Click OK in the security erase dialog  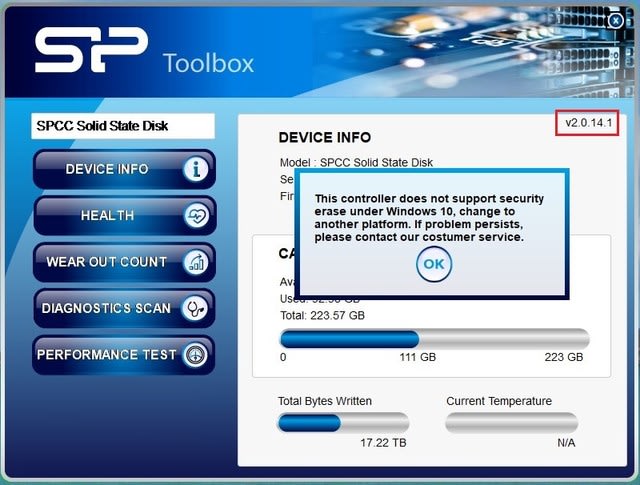(x=434, y=264)
